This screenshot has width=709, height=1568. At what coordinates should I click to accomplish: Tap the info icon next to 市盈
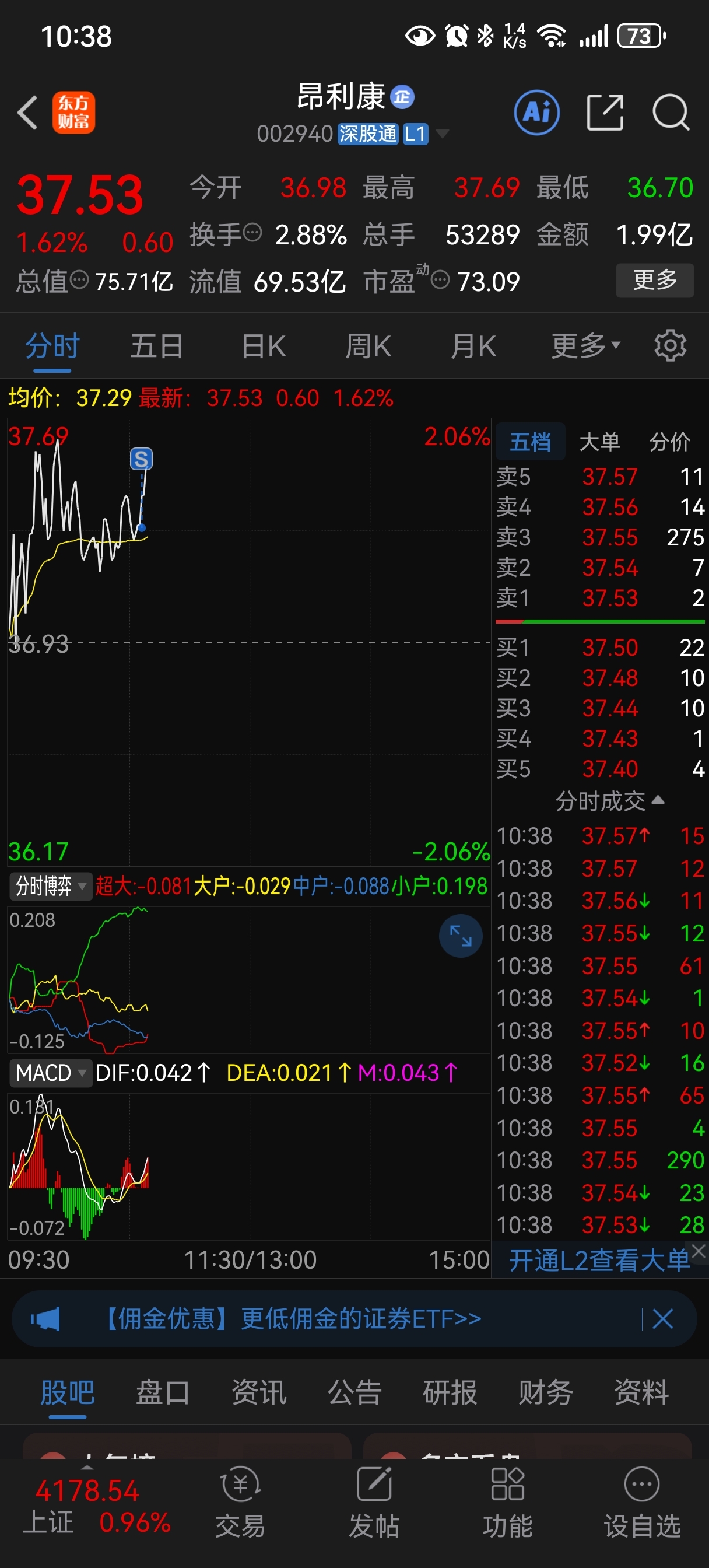click(x=440, y=280)
